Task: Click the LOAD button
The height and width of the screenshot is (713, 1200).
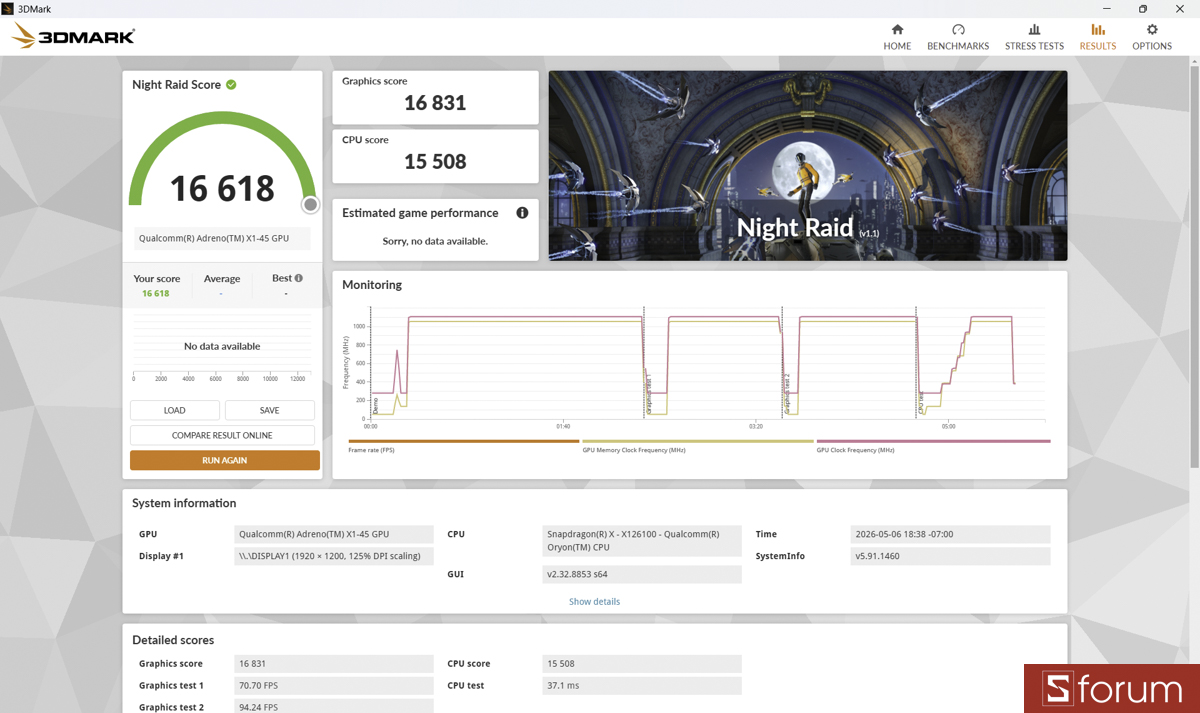Action: tap(175, 410)
